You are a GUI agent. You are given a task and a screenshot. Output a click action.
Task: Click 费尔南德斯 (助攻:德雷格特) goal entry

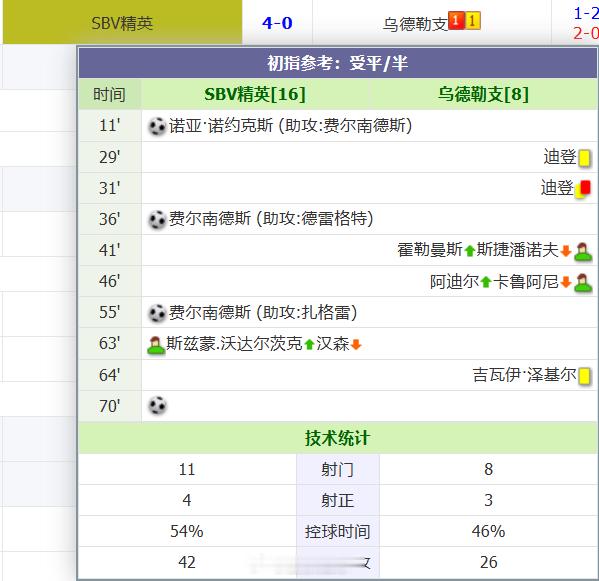(271, 219)
